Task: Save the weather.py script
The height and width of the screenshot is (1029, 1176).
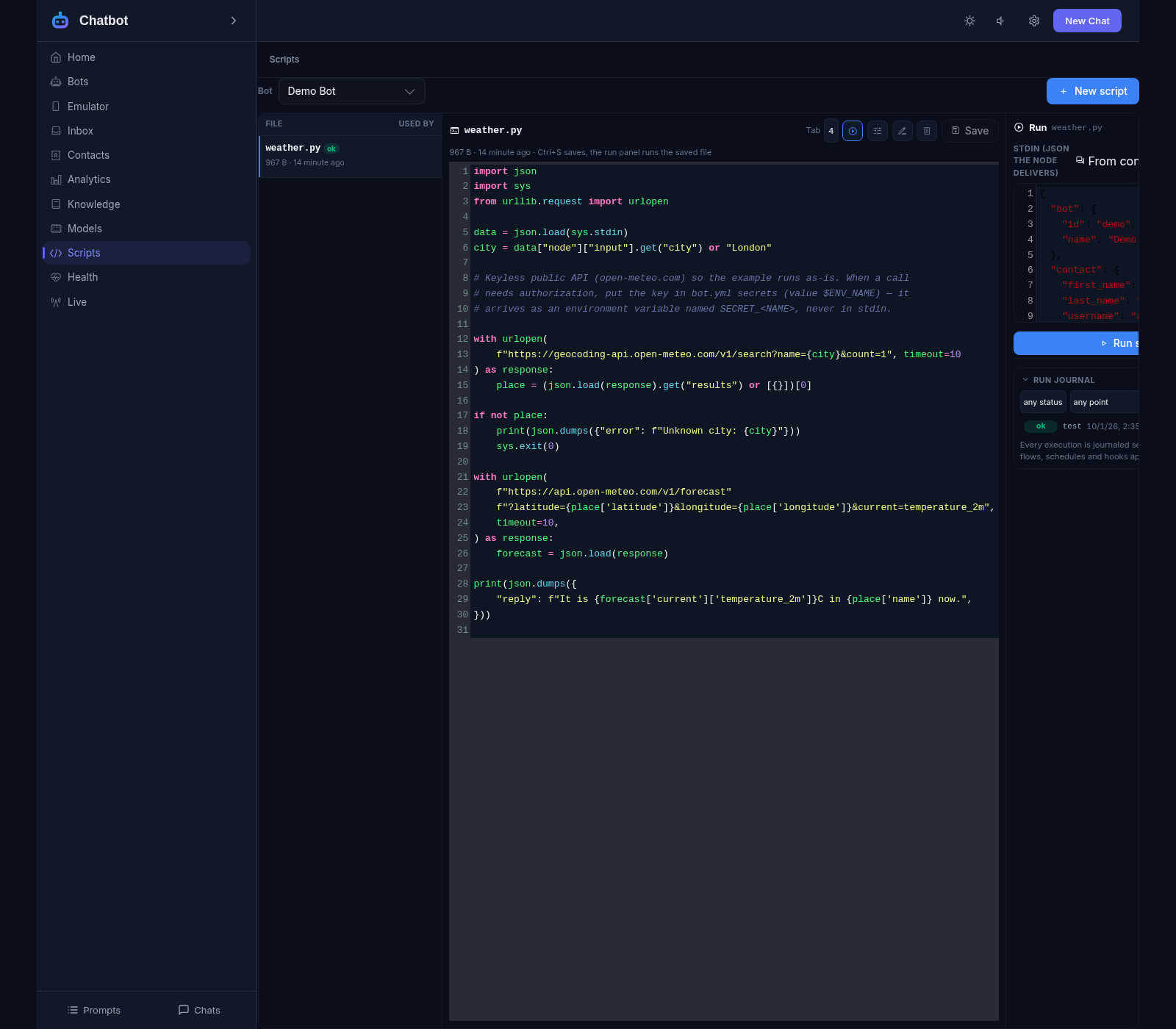Action: 970,131
